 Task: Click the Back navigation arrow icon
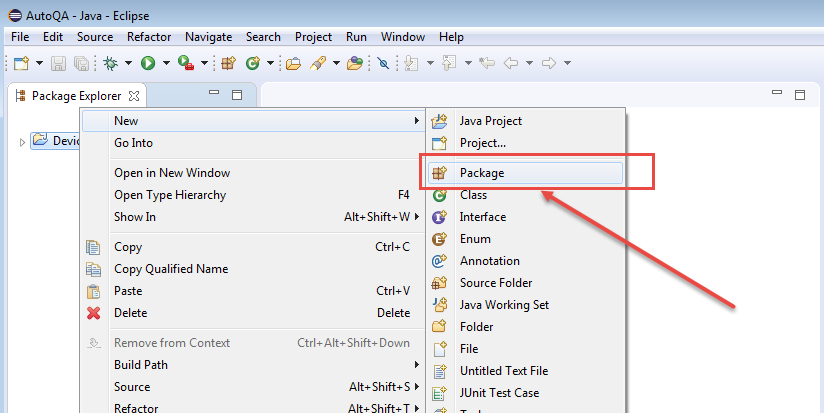(x=511, y=63)
